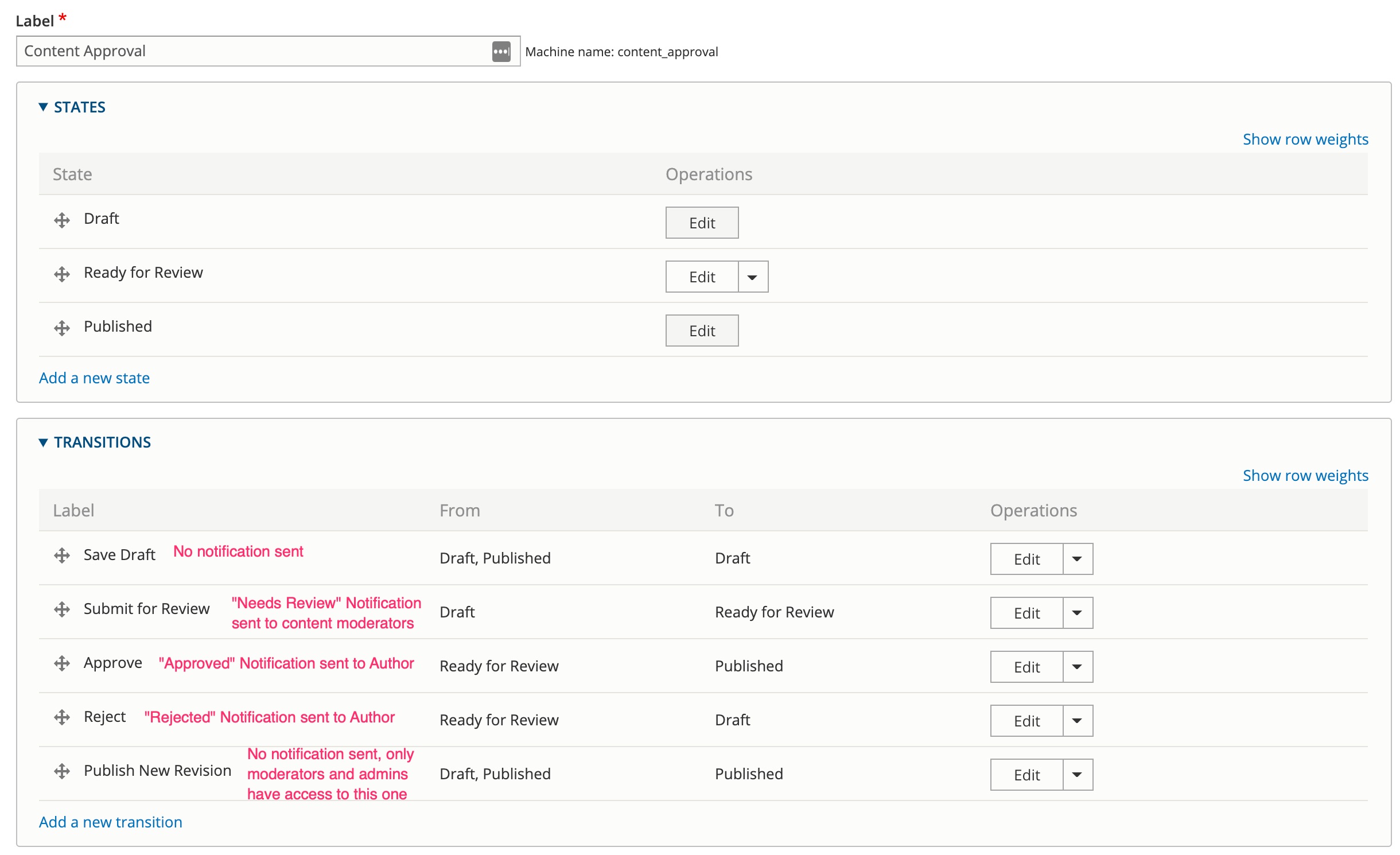Click into the Content Approval label field
The width and height of the screenshot is (1400, 855).
coord(252,52)
